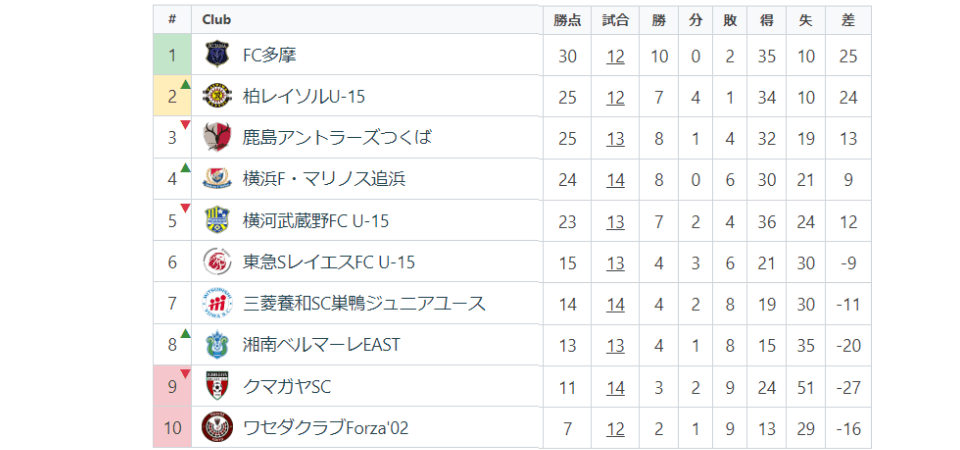
Task: Click the red rank 10 cell
Action: [x=172, y=428]
